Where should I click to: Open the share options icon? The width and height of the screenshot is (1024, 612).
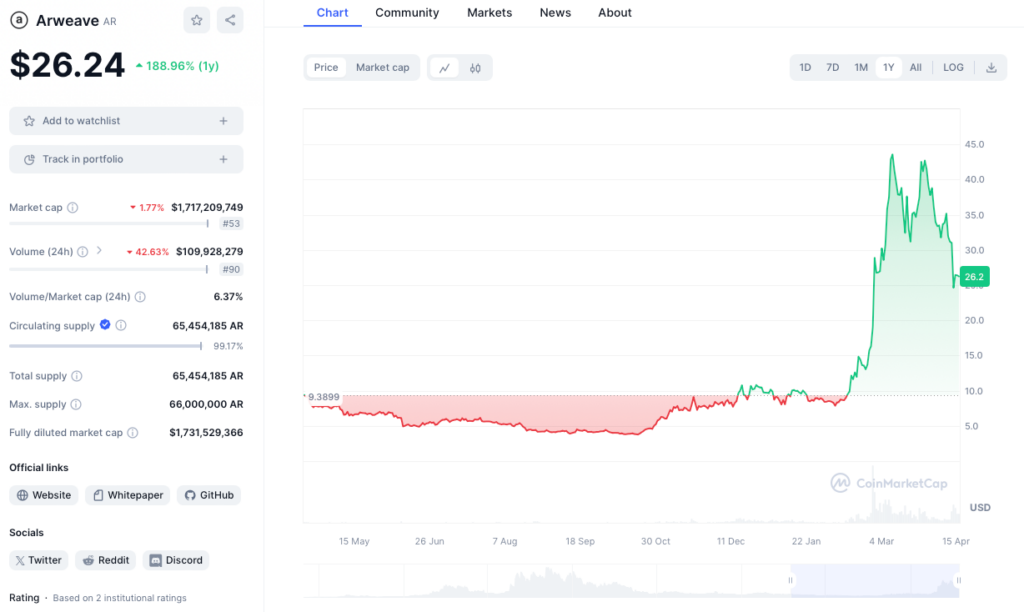pyautogui.click(x=230, y=19)
